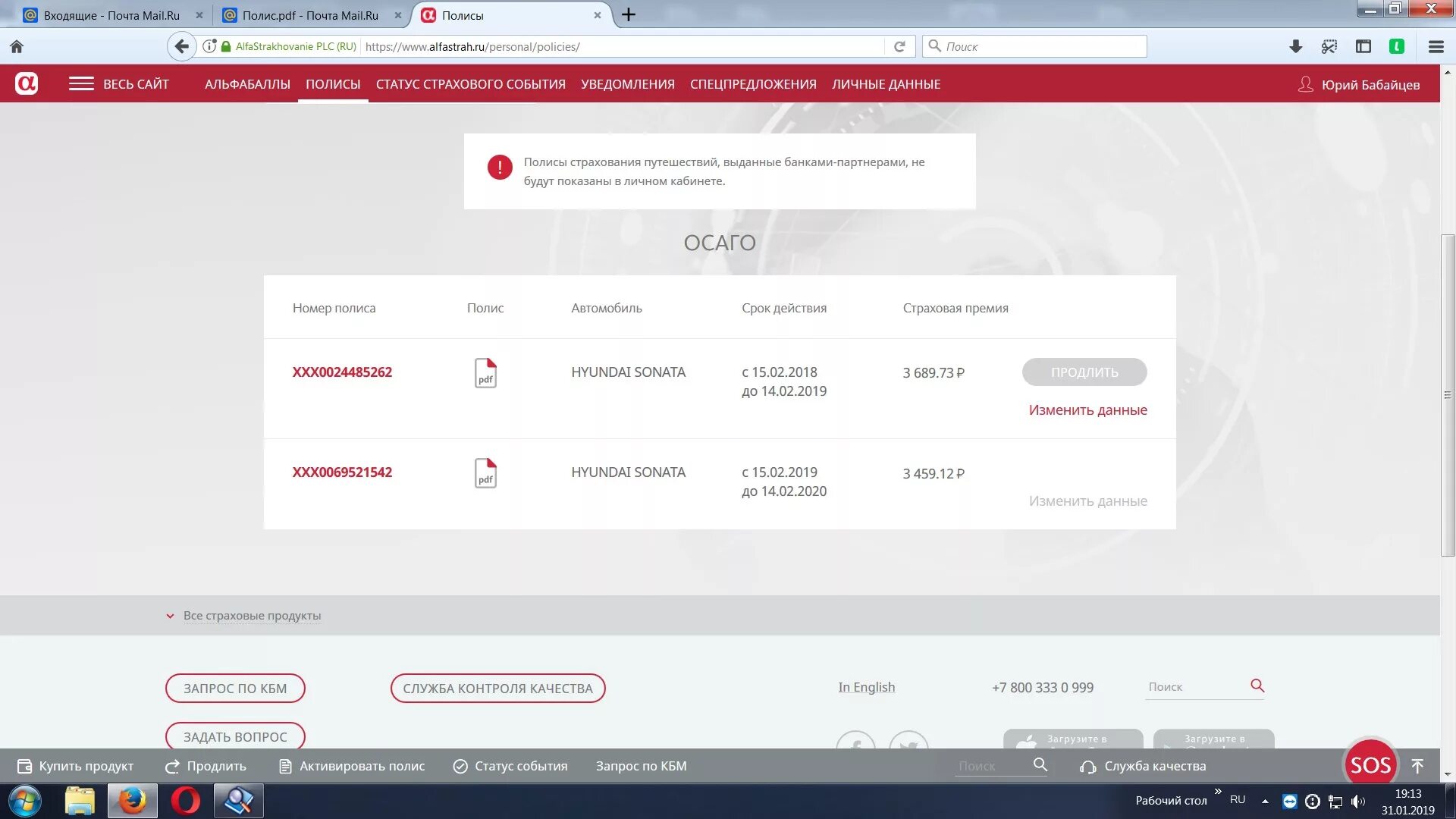Open the sidebar panel toolbar icon
The height and width of the screenshot is (819, 1456).
point(1363,47)
